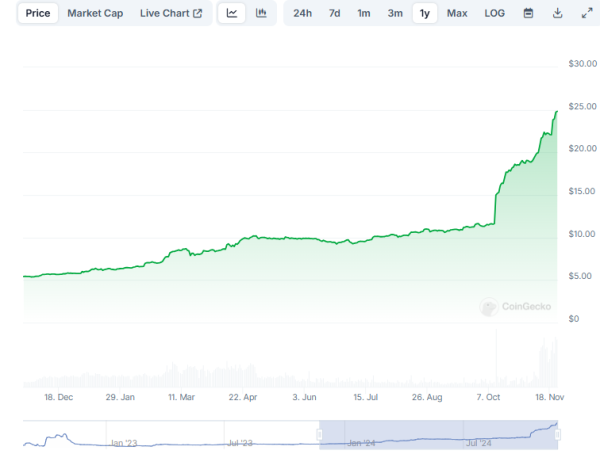Screen dimensions: 600x458
Task: Click the tall volume bars near 18. Nov
Action: coord(548,363)
